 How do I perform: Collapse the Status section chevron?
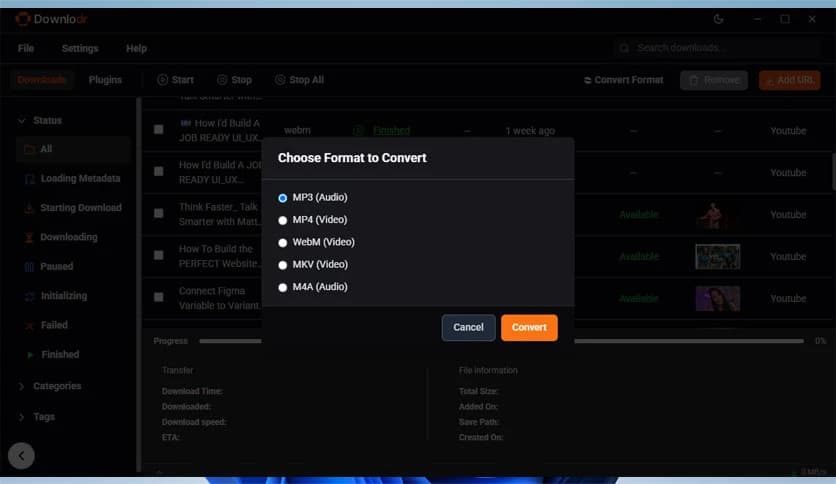click(22, 120)
